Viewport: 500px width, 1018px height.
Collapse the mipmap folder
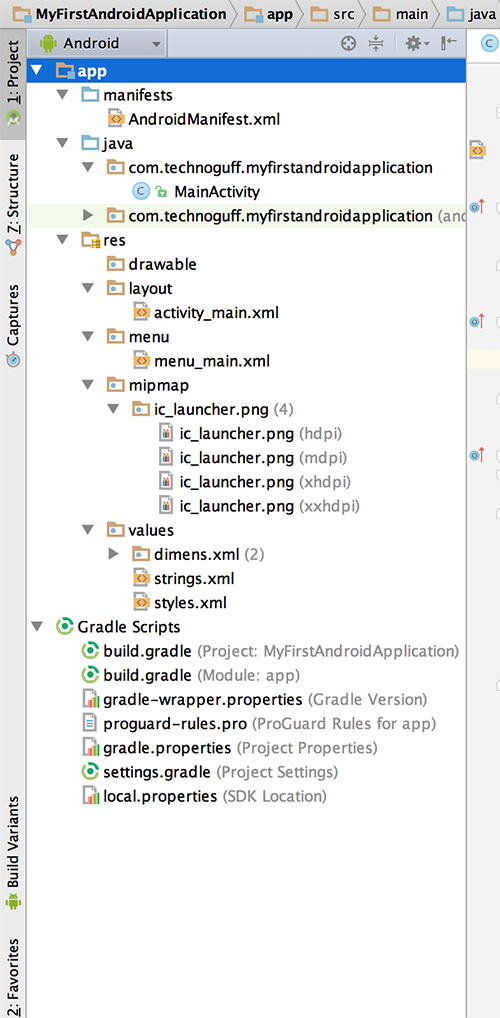point(88,384)
